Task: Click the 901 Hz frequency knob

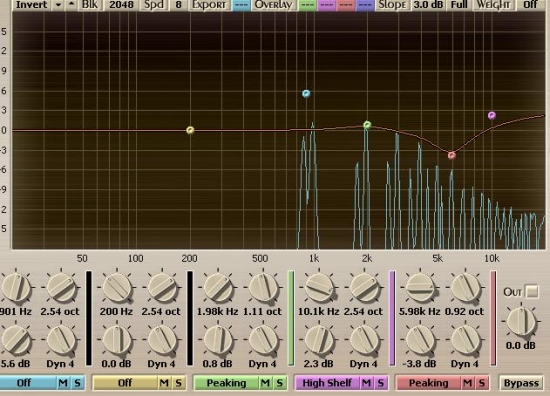Action: point(16,288)
